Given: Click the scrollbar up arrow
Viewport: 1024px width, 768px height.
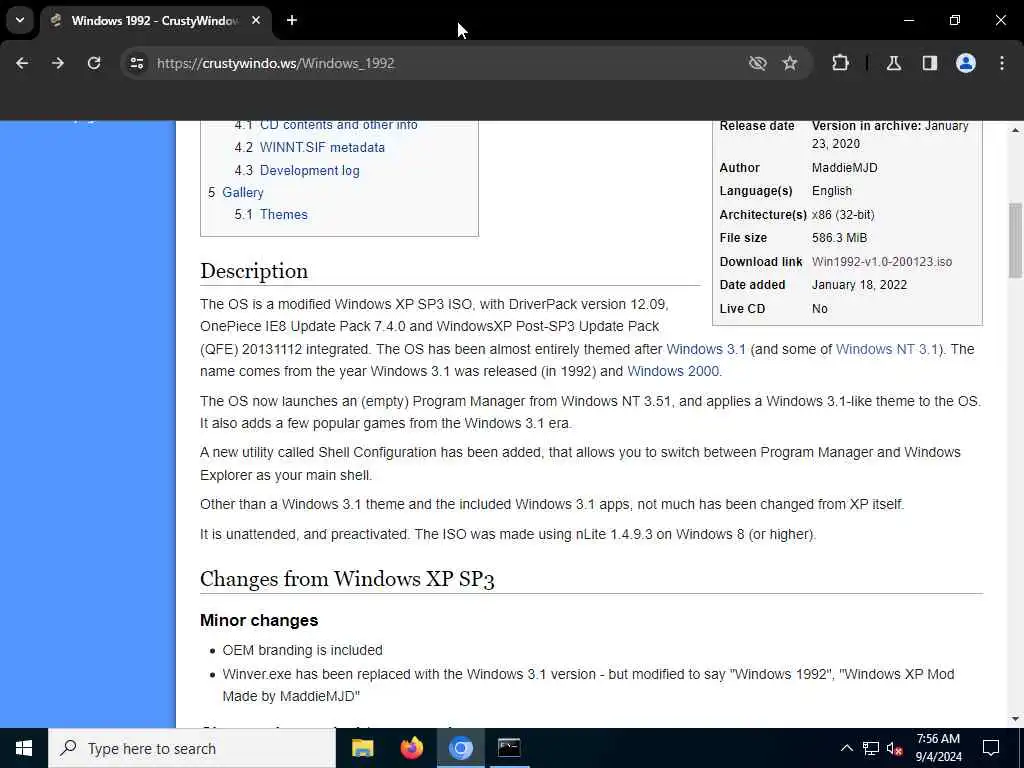Looking at the screenshot, I should pyautogui.click(x=1015, y=130).
